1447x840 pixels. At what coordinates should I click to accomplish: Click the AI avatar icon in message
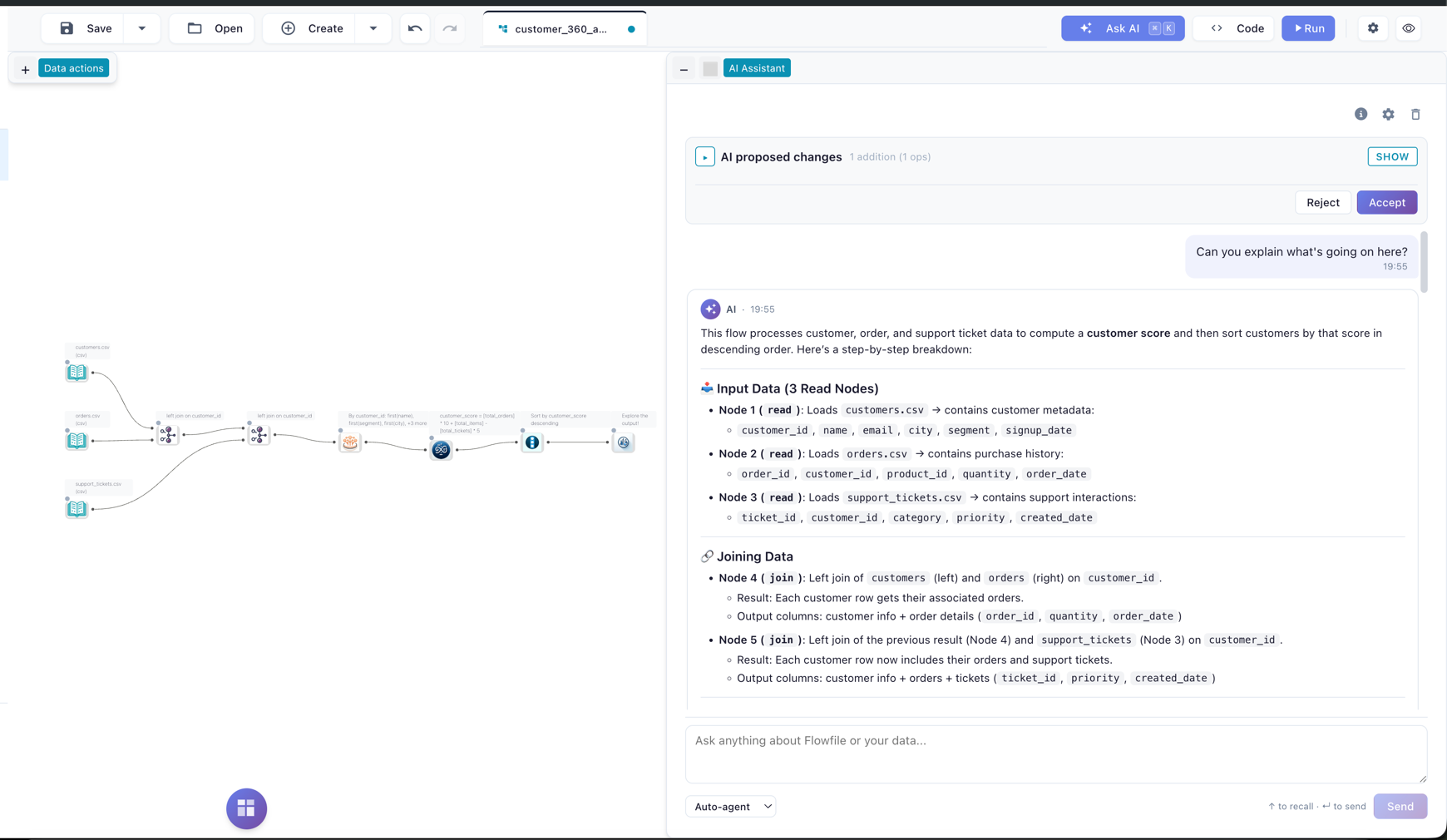(x=710, y=309)
